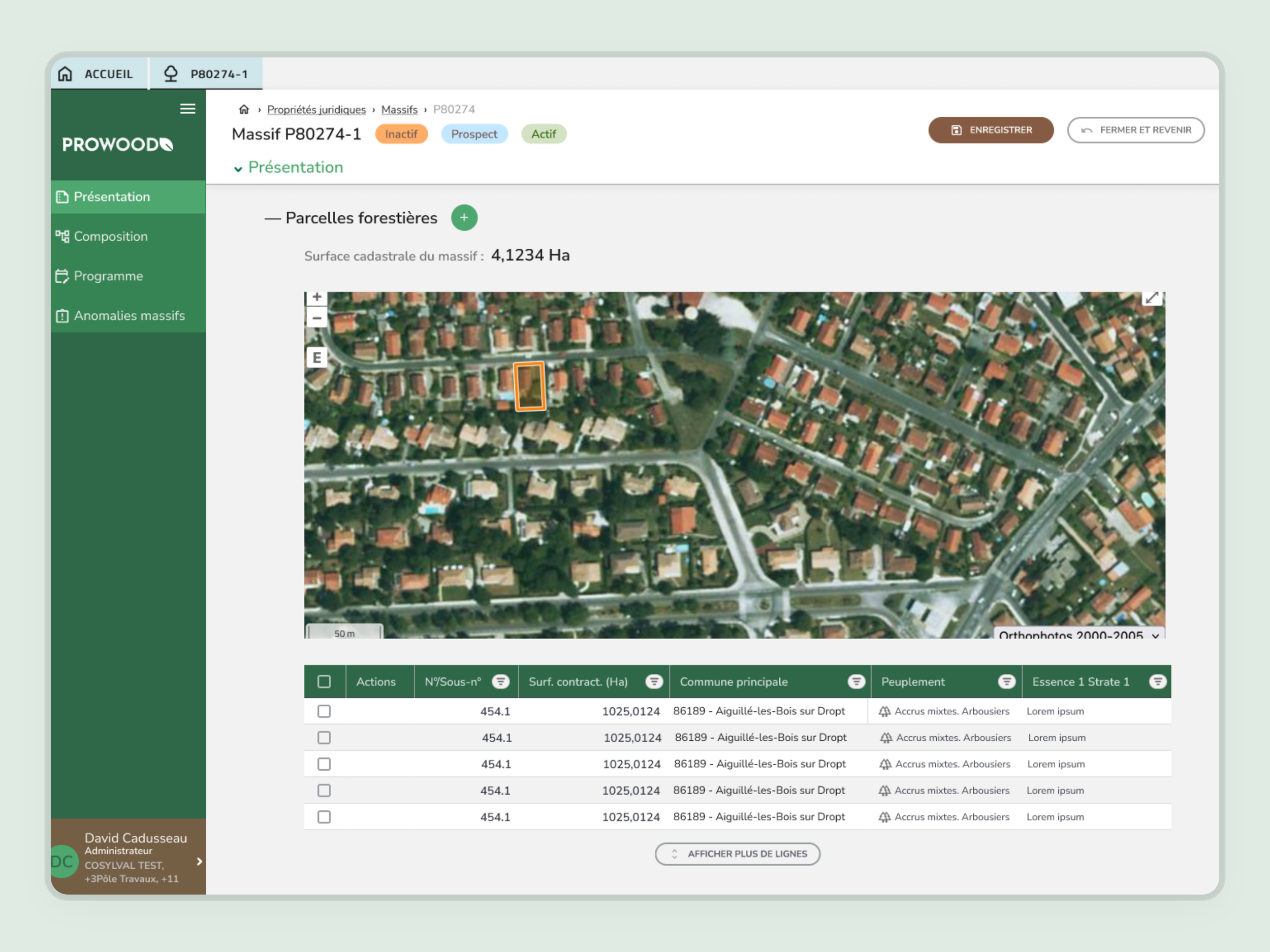Click David Cadusseau user name
1270x952 pixels.
coord(136,838)
